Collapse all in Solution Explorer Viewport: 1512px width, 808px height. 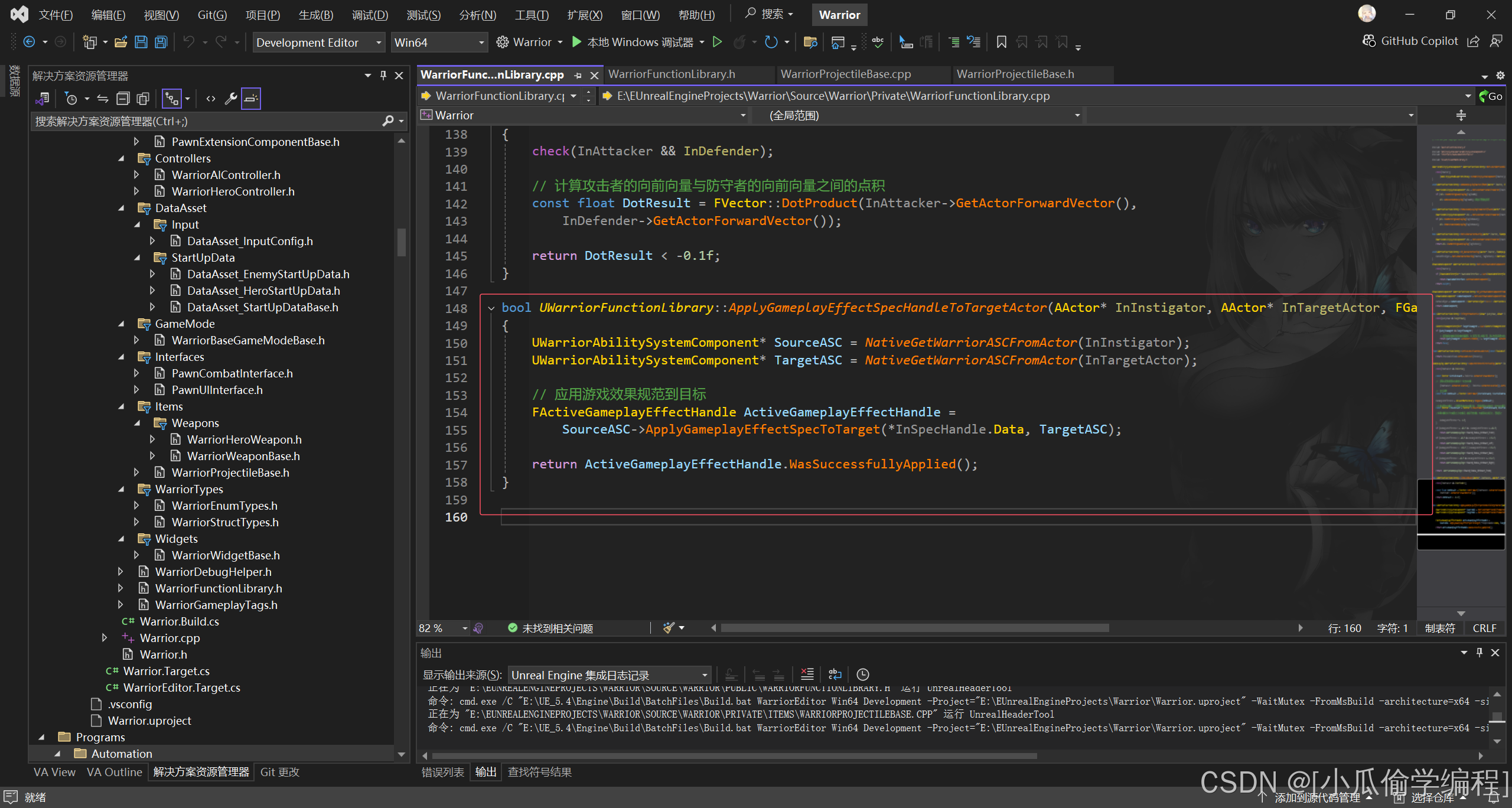click(x=123, y=99)
